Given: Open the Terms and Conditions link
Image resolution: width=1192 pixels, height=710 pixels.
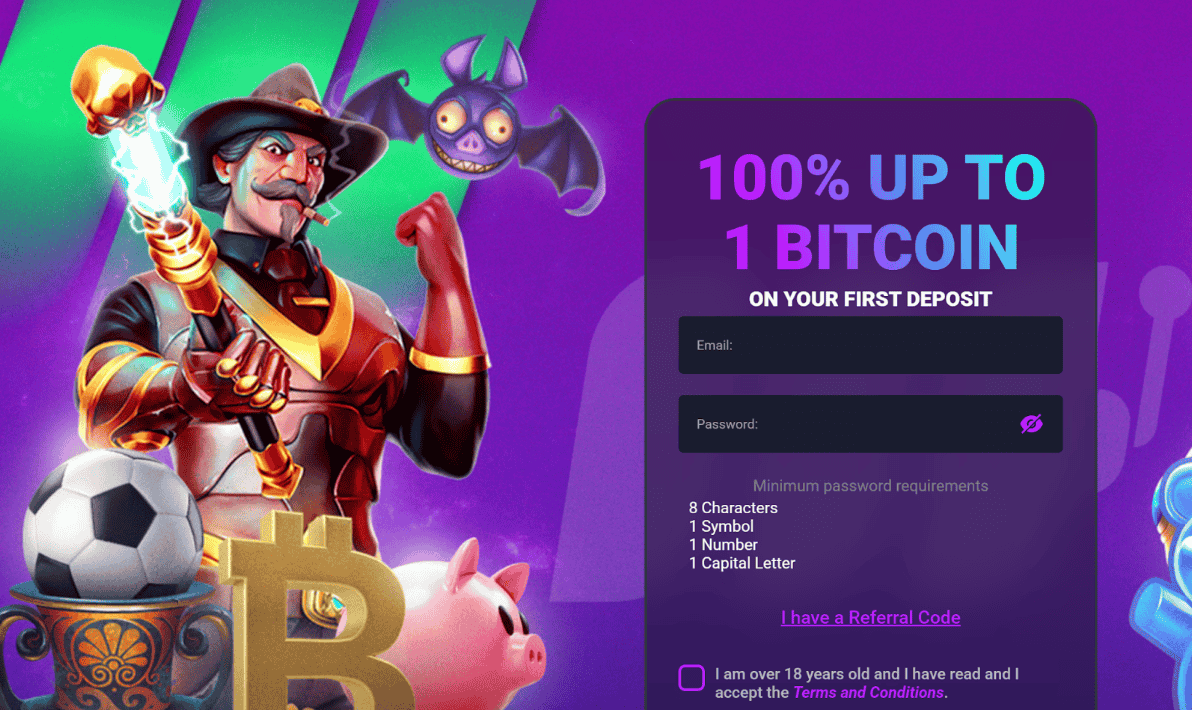Looking at the screenshot, I should point(868,693).
